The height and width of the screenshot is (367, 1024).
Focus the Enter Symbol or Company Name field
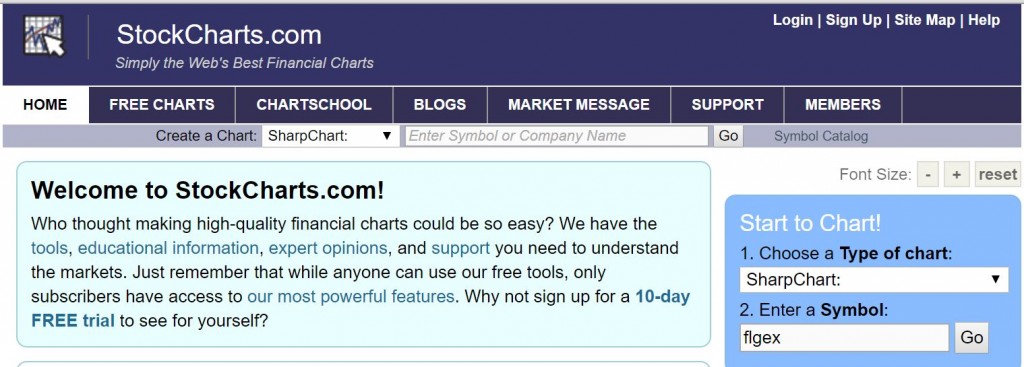coord(556,136)
